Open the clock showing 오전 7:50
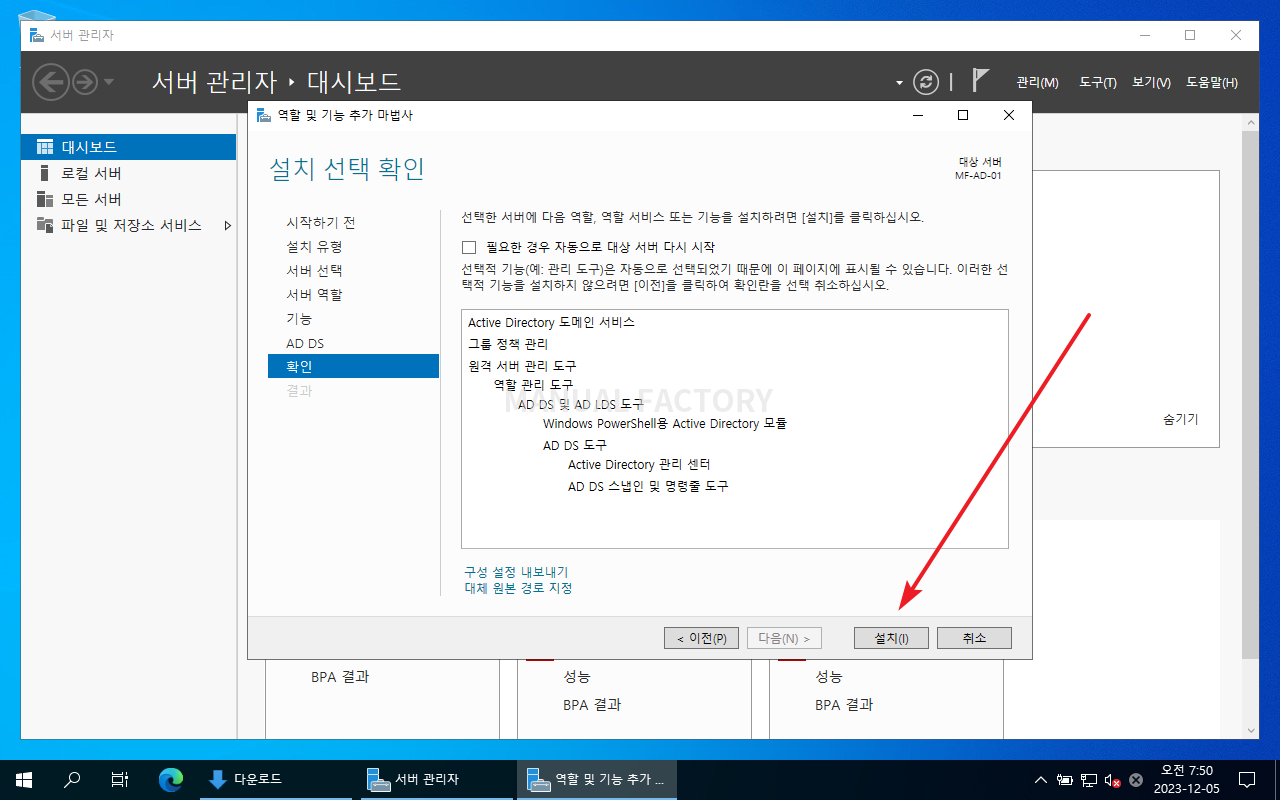This screenshot has height=800, width=1280. click(1186, 779)
